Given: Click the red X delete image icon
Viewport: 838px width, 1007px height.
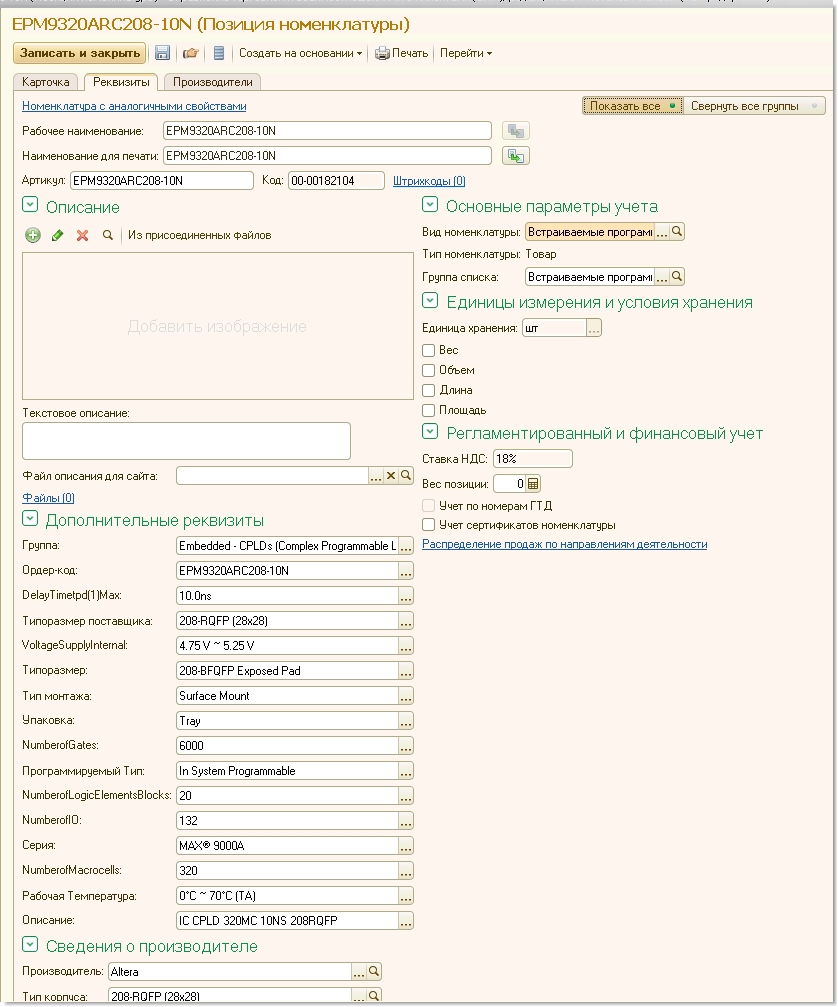Looking at the screenshot, I should click(82, 235).
